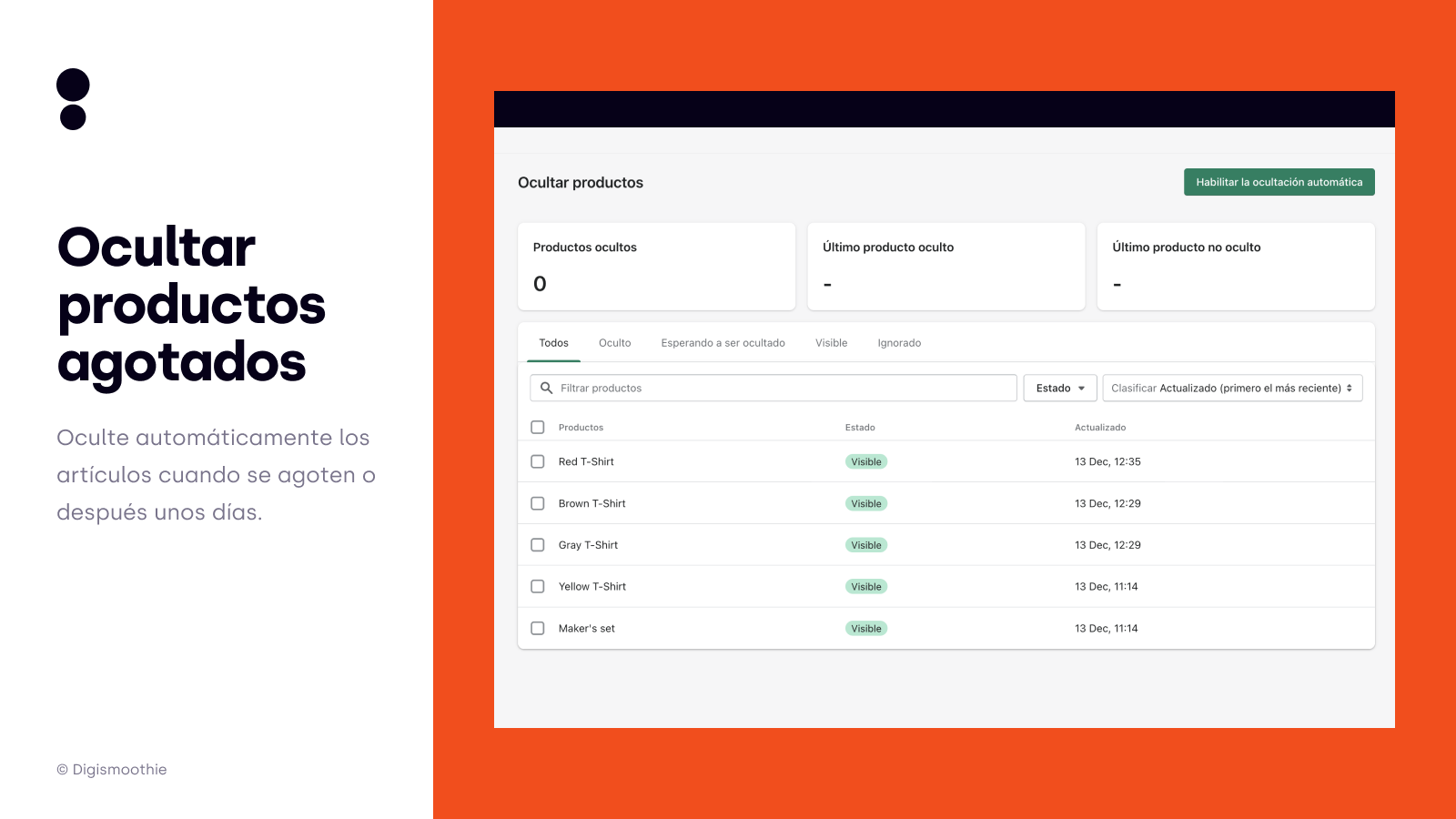Click Habilitar la ocultación automática button
The height and width of the screenshot is (819, 1456).
click(x=1279, y=182)
